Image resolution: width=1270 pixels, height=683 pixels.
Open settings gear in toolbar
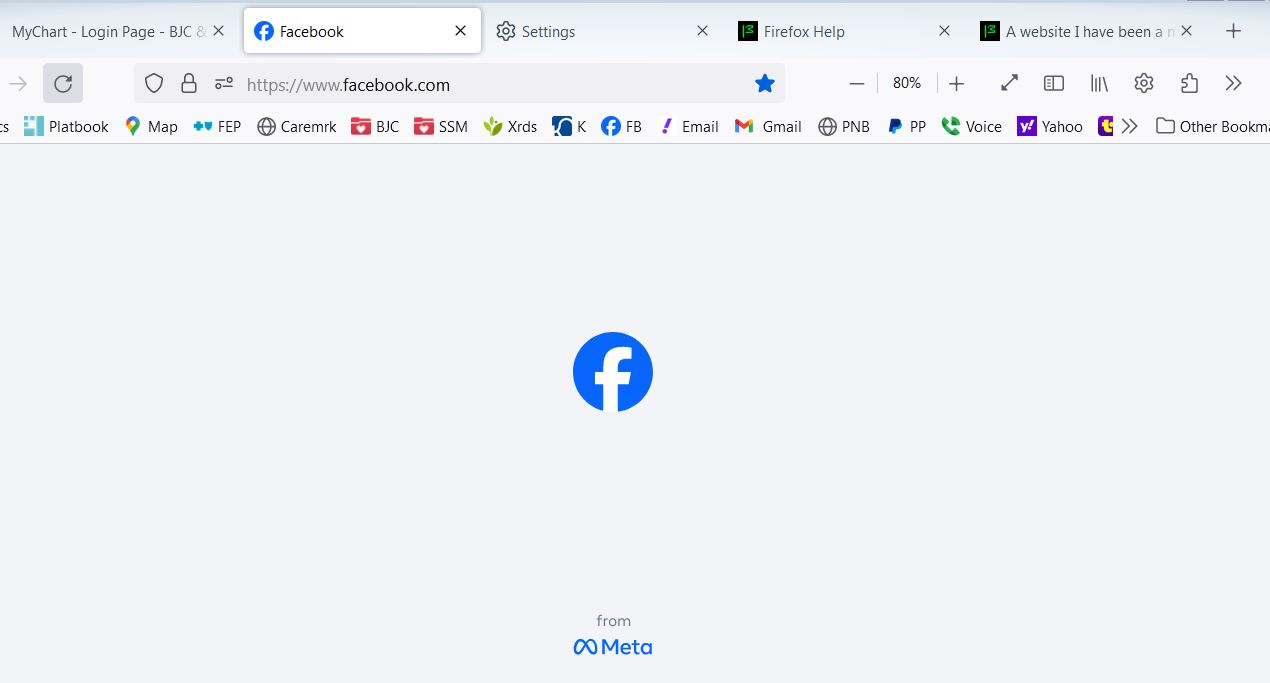point(1144,84)
